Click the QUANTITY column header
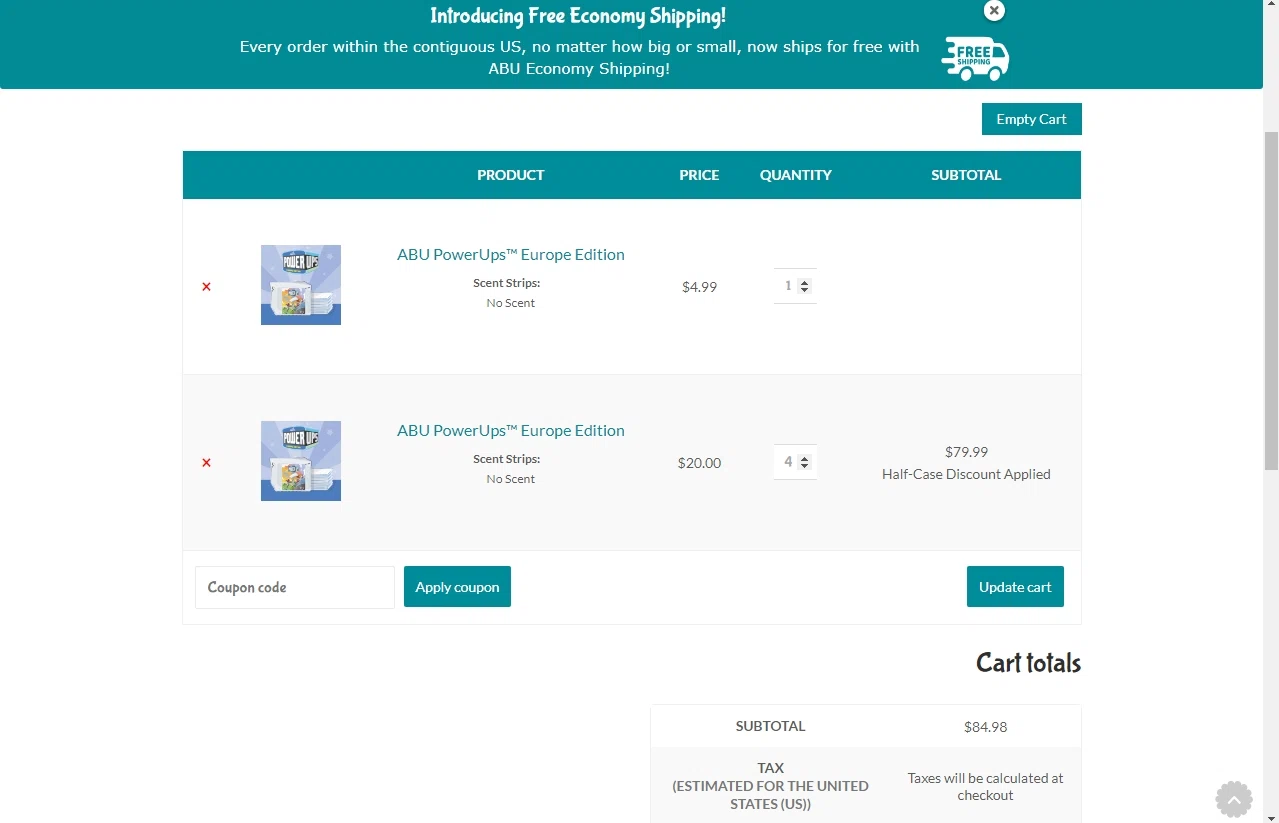Screen dimensions: 1279x823 click(796, 175)
